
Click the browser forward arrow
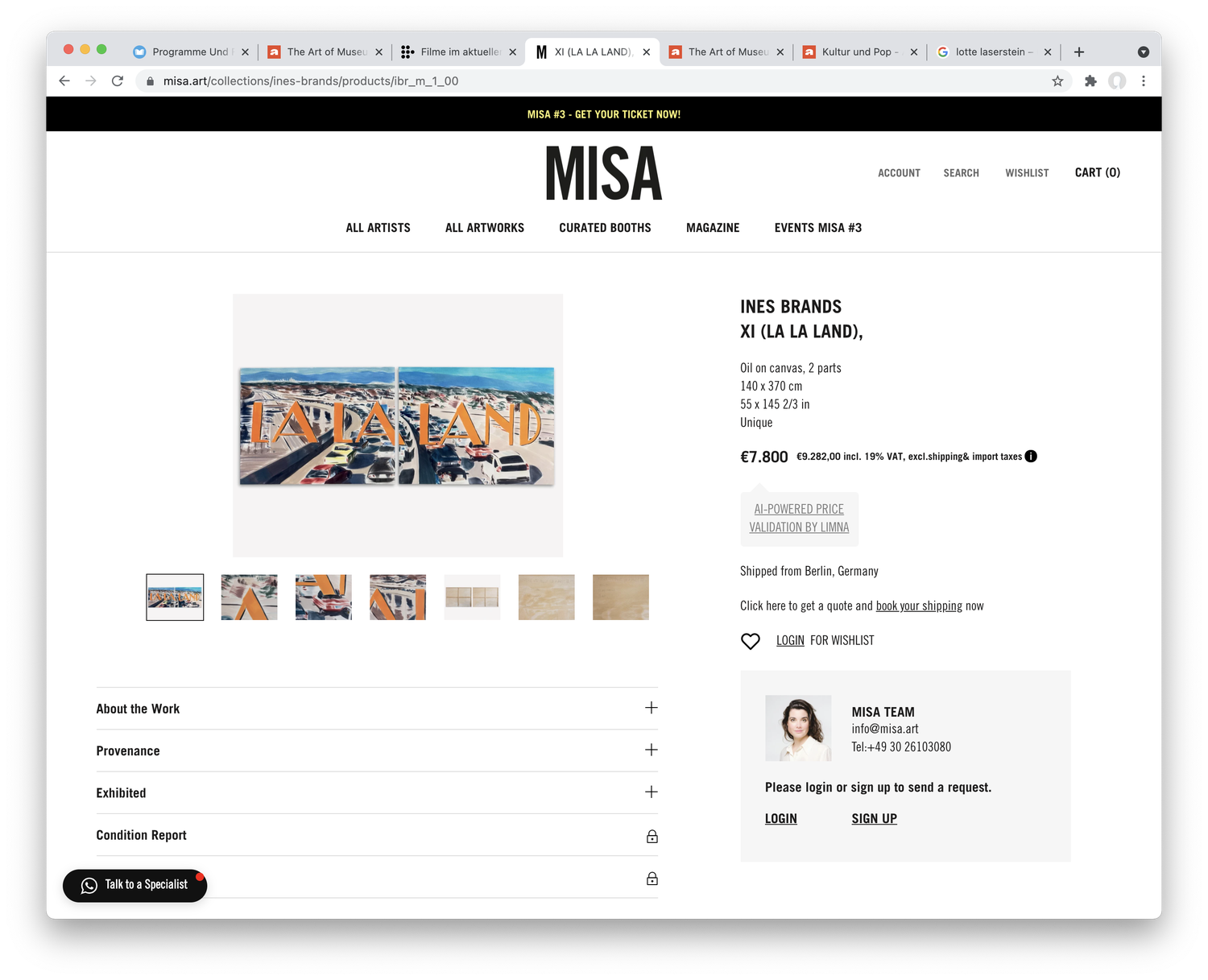click(91, 81)
